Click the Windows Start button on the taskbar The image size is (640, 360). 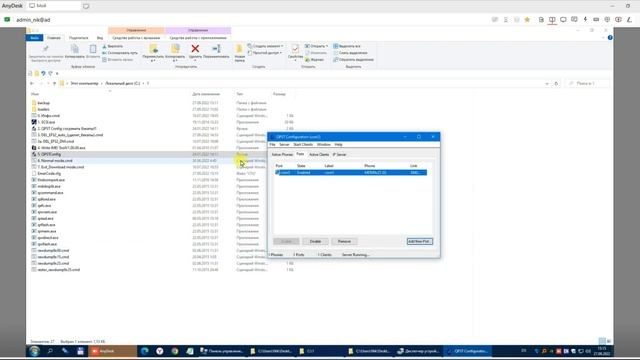[x=34, y=351]
